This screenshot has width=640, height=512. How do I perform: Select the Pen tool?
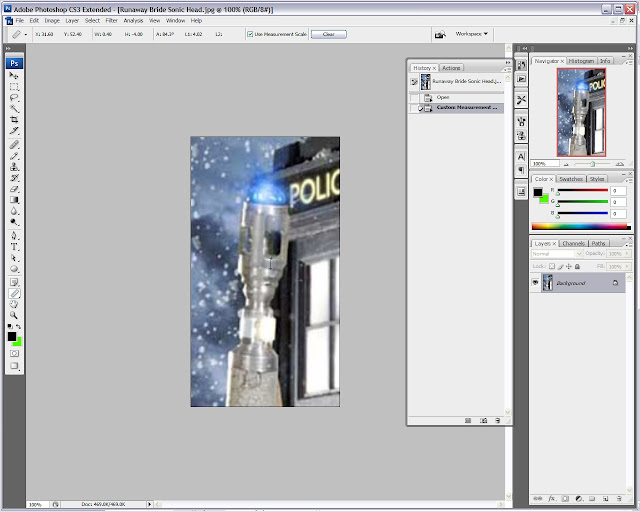(x=14, y=236)
